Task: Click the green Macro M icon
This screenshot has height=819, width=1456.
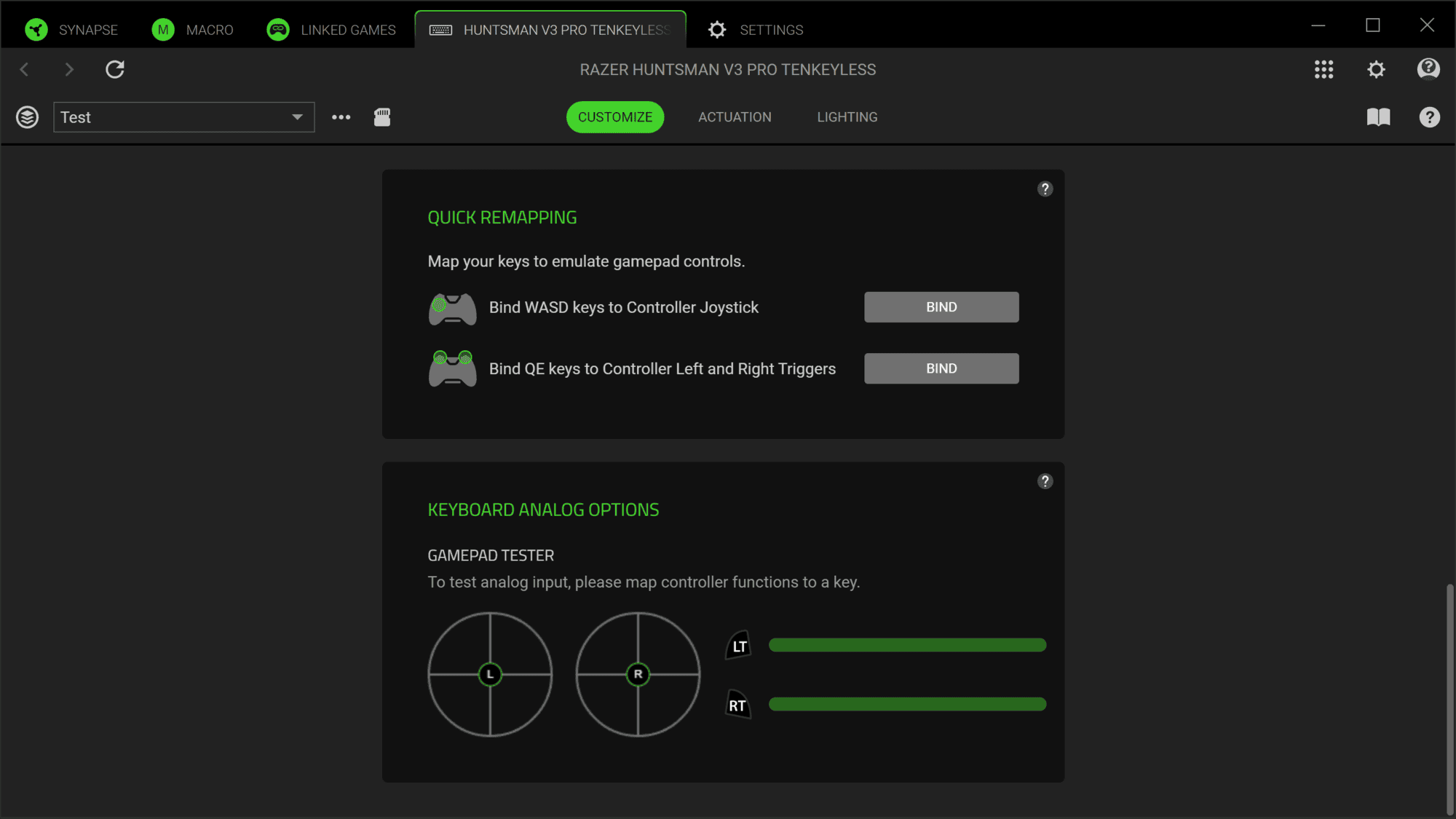Action: coord(163,30)
